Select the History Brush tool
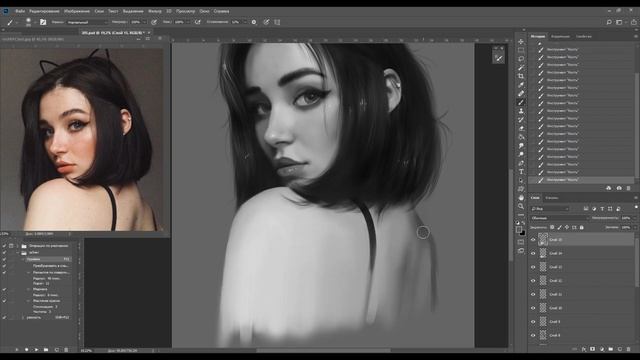This screenshot has height=360, width=640. (521, 120)
